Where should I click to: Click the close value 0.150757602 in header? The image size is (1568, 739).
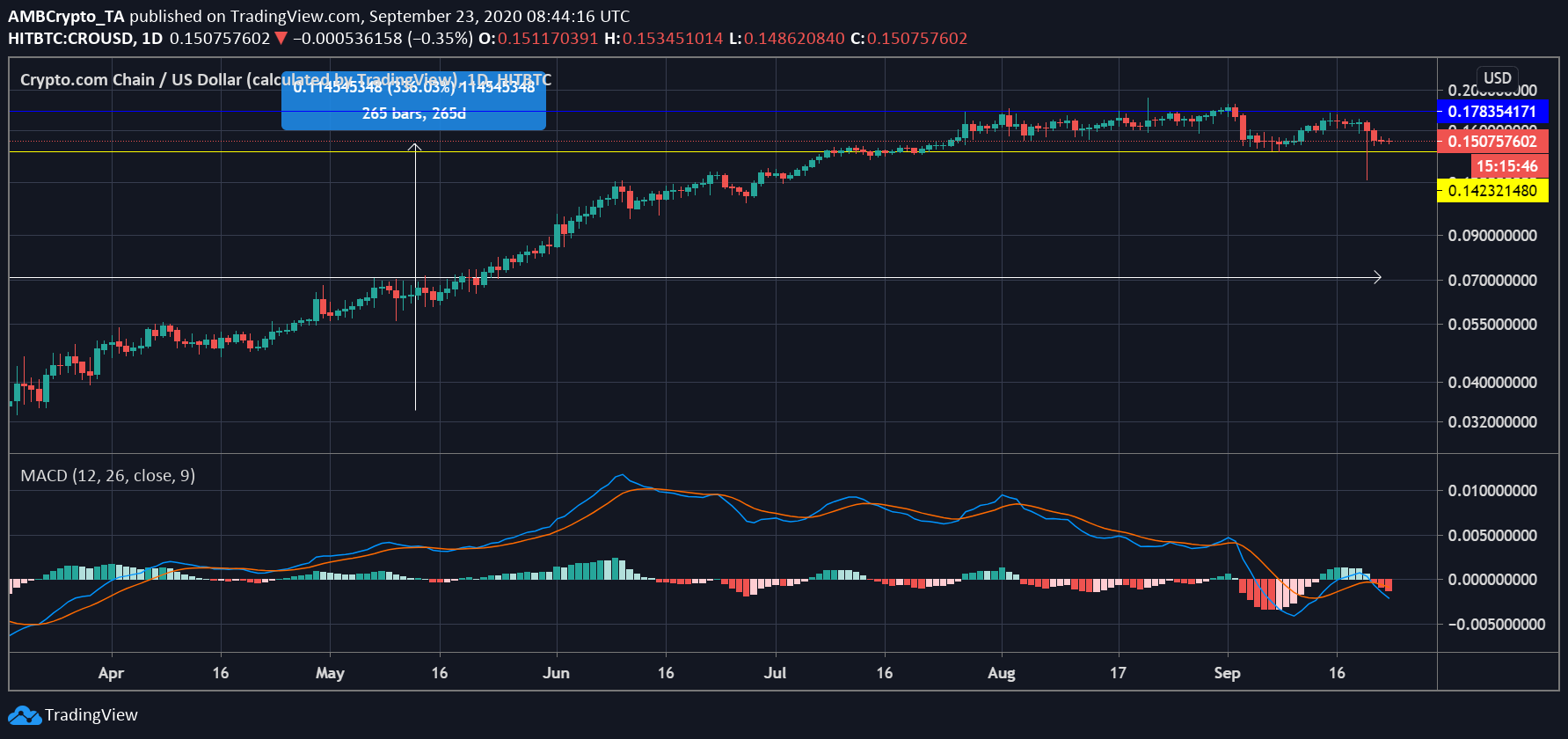pos(917,39)
